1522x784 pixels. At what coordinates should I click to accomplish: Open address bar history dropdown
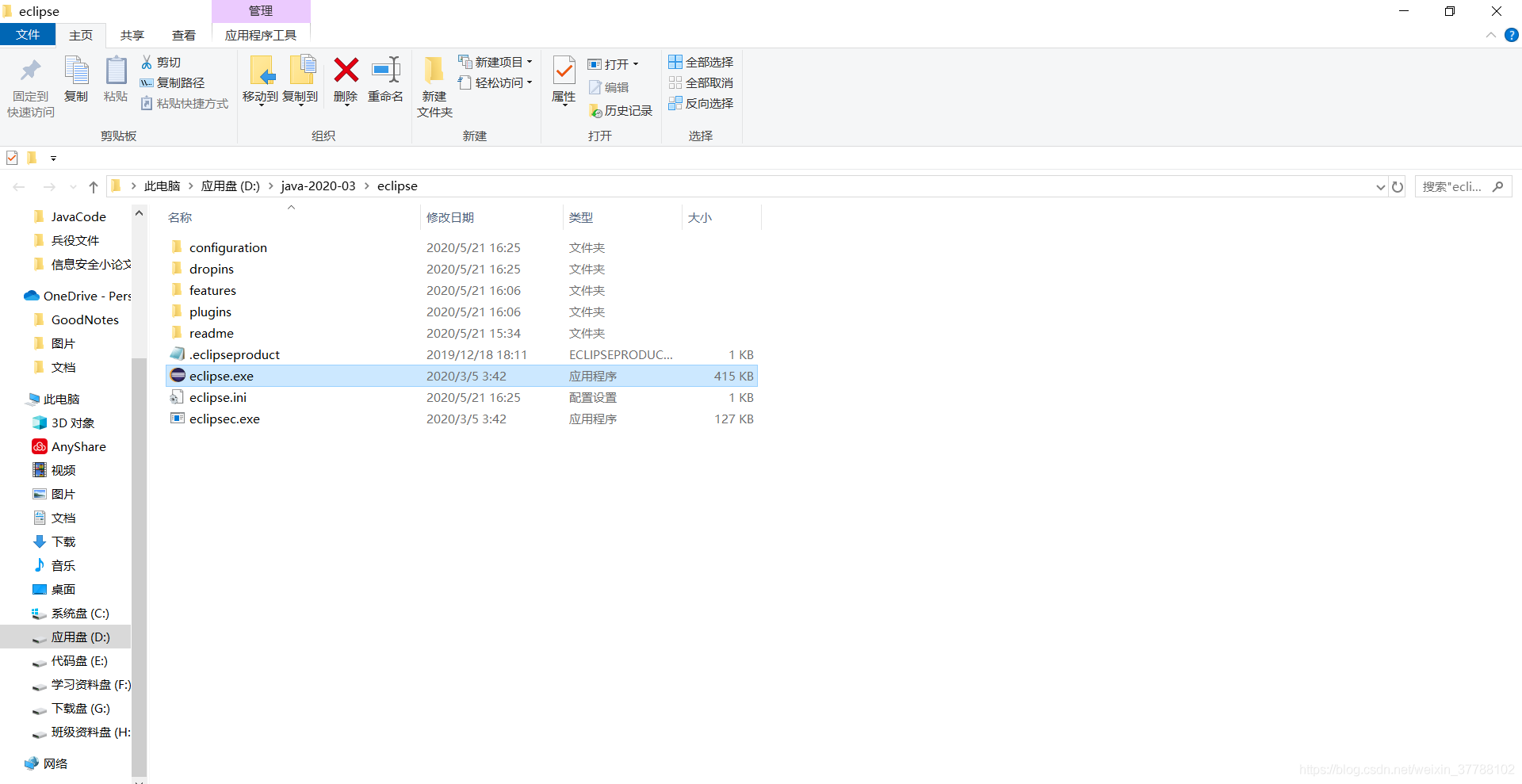(x=1381, y=187)
